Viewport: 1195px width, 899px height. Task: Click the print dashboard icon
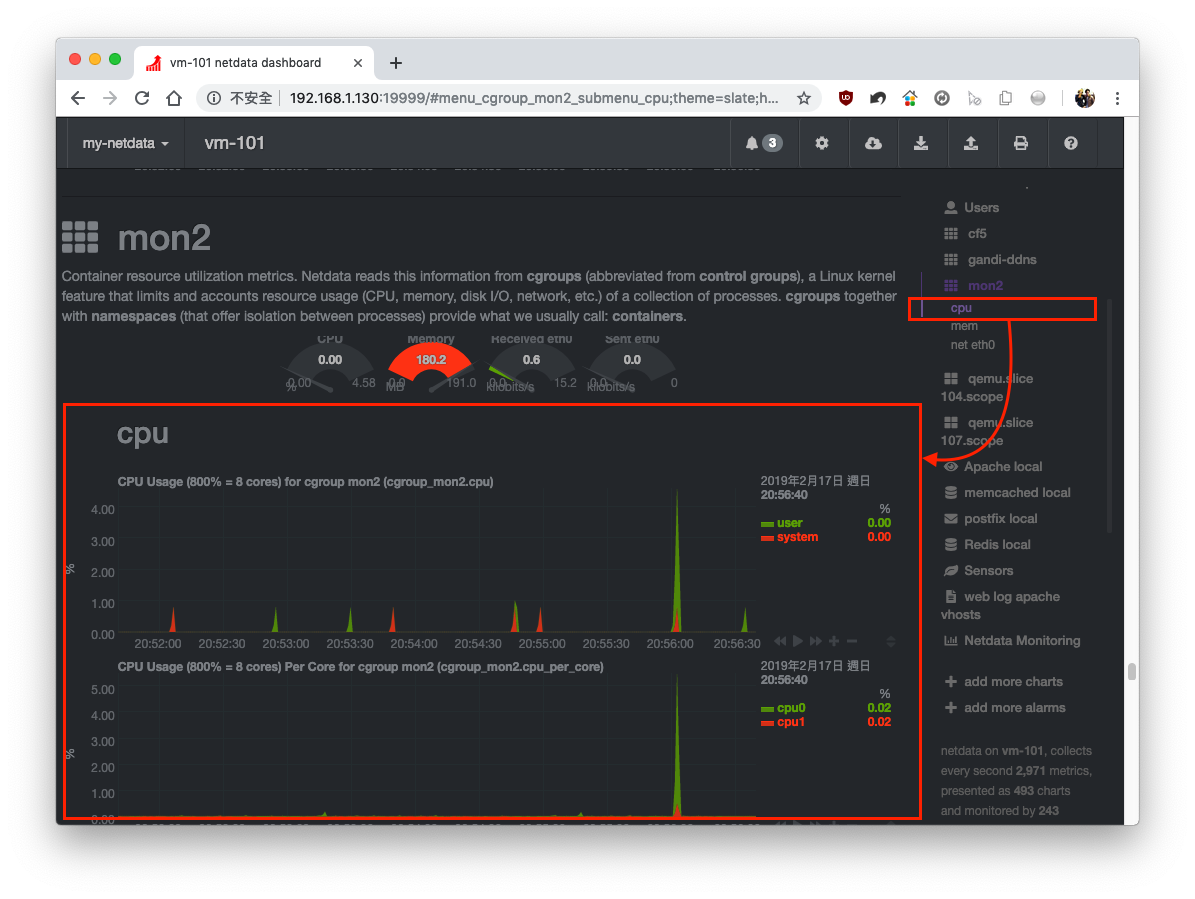(x=1022, y=143)
